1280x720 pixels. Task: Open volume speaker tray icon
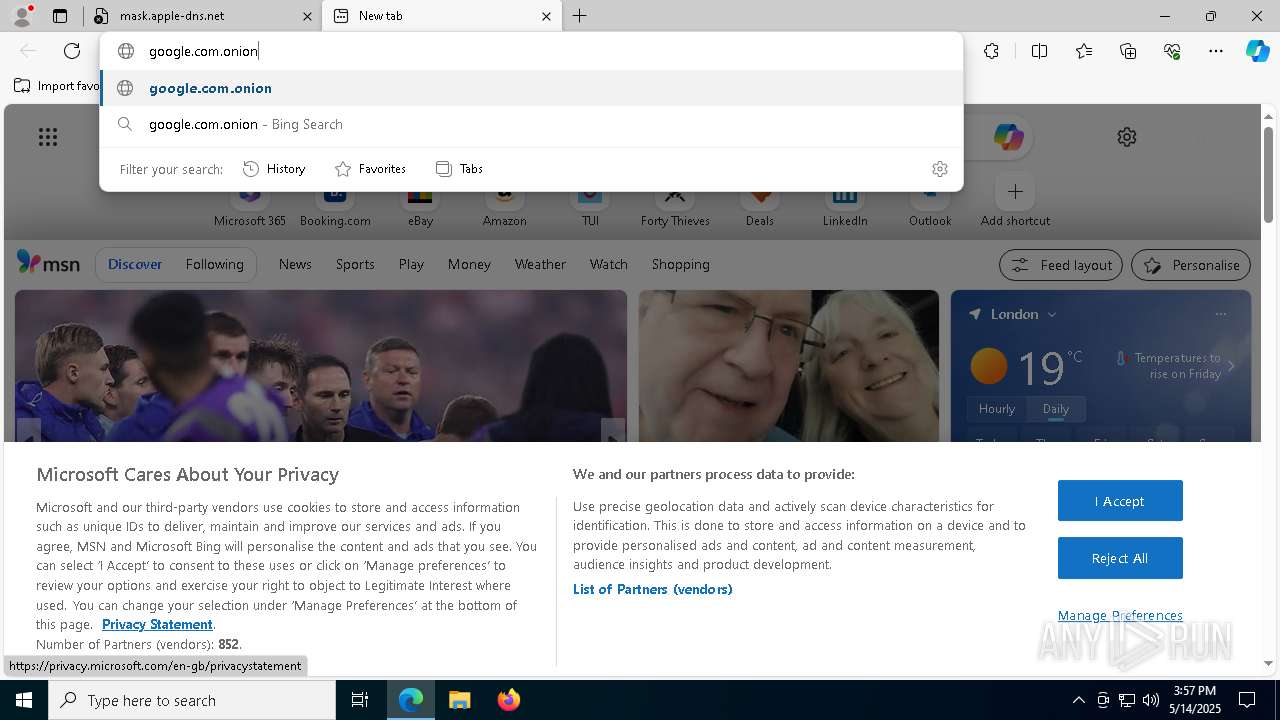pyautogui.click(x=1150, y=700)
